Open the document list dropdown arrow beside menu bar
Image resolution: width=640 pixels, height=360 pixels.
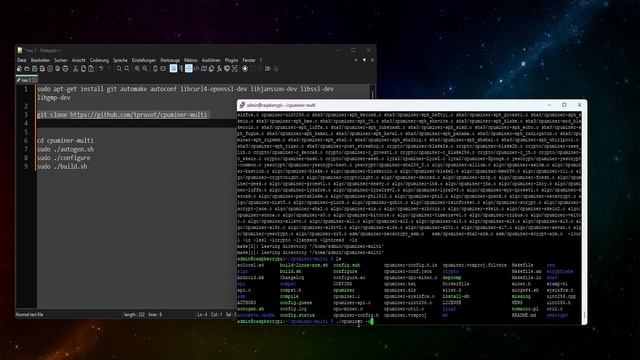coord(364,60)
